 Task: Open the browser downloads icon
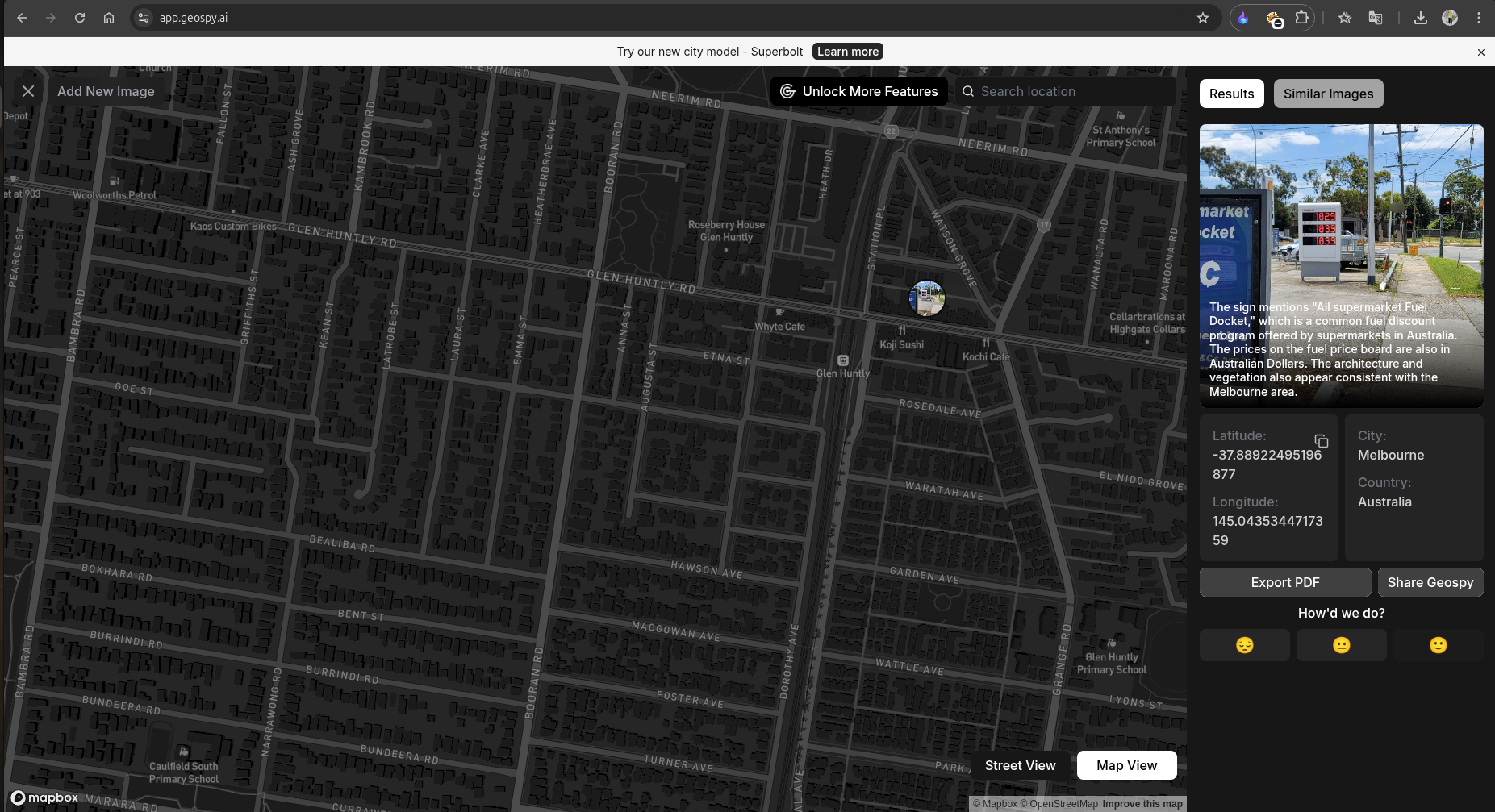coord(1421,18)
